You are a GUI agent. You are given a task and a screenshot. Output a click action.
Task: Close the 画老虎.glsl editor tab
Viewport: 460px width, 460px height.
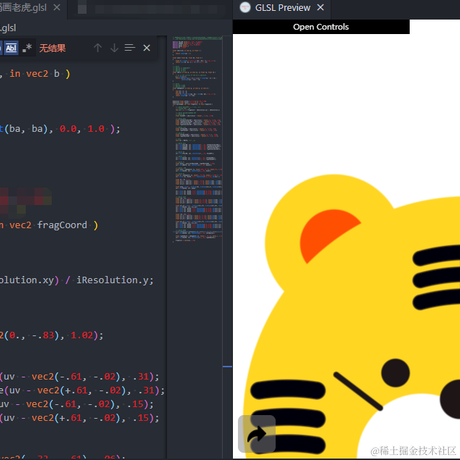pos(57,7)
